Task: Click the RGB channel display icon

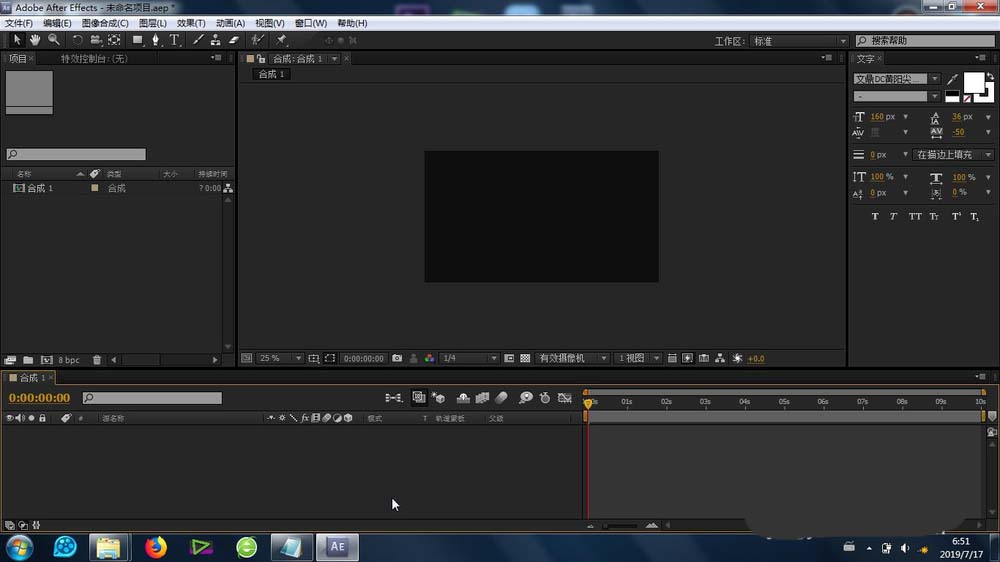Action: pos(429,359)
